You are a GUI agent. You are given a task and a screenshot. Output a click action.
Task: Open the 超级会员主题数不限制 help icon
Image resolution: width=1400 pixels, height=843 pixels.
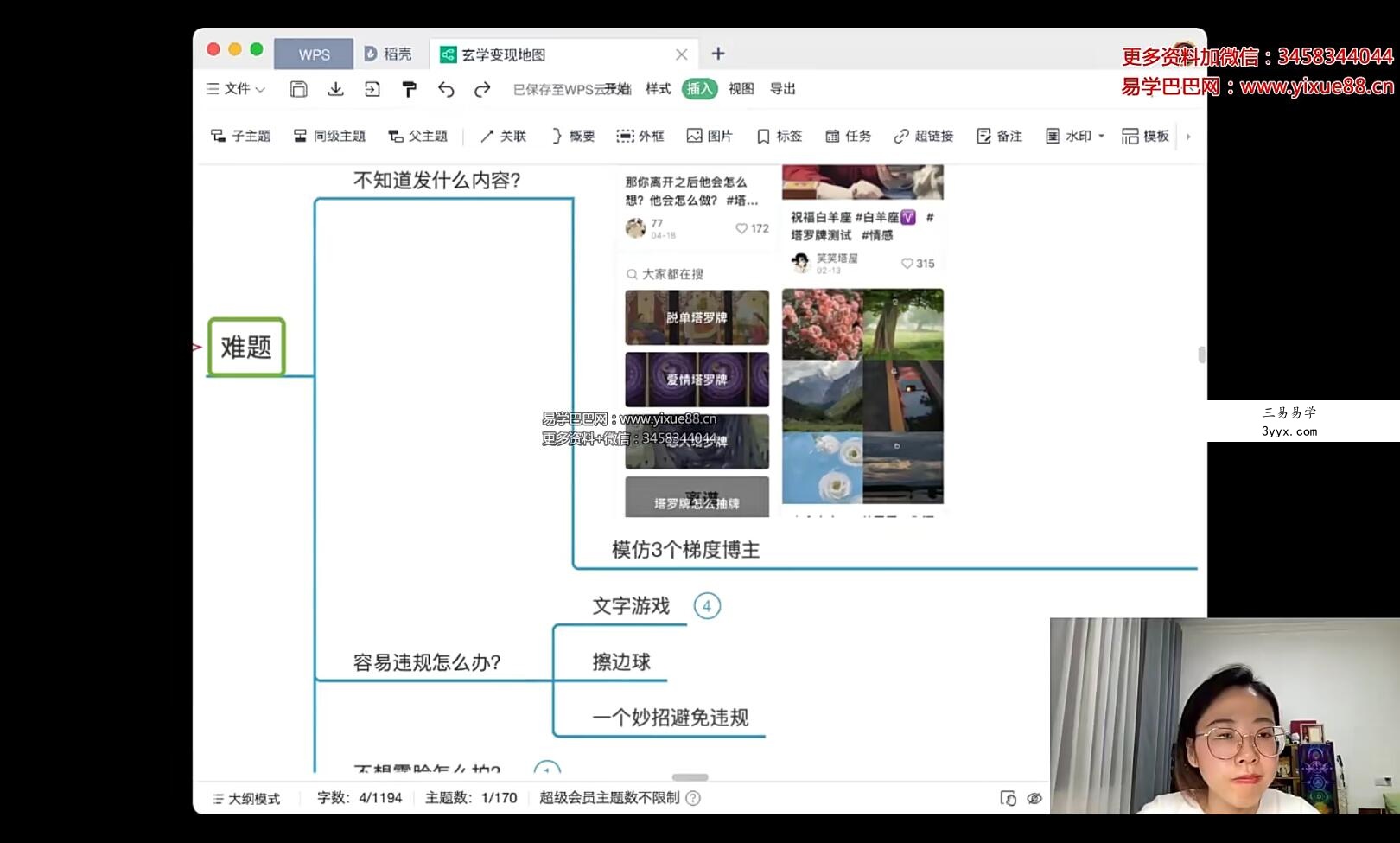693,798
